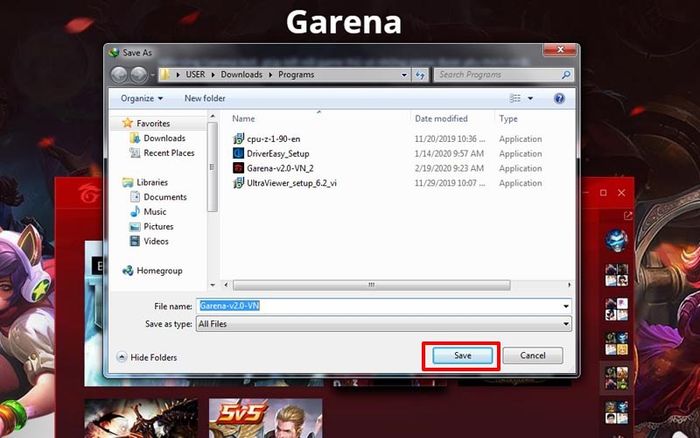Click Programs in the address path

pos(296,75)
